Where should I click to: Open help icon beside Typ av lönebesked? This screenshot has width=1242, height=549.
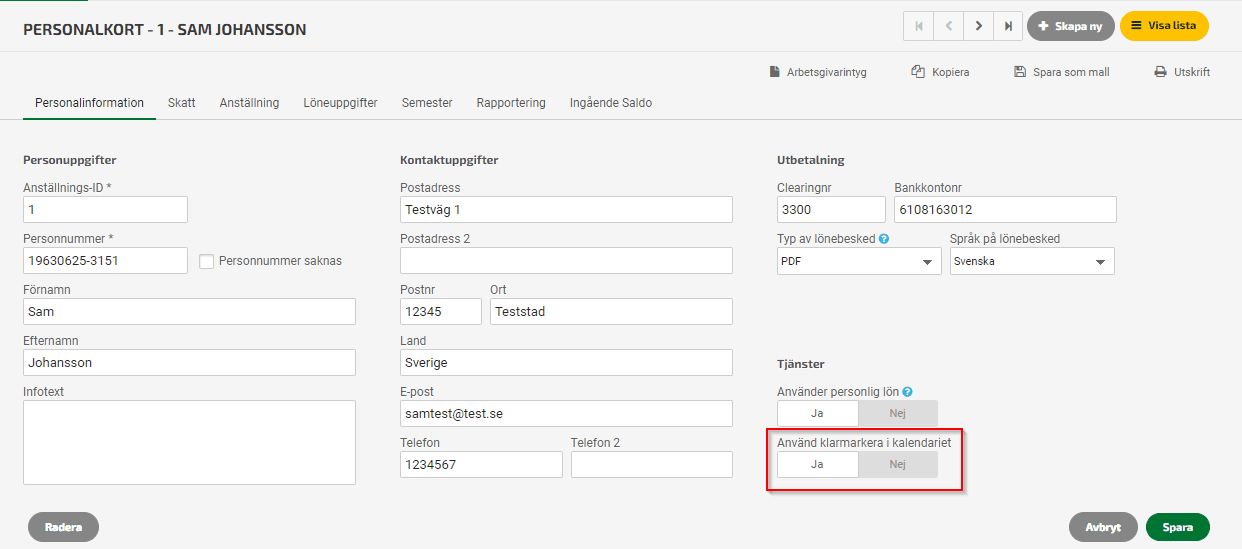point(884,239)
